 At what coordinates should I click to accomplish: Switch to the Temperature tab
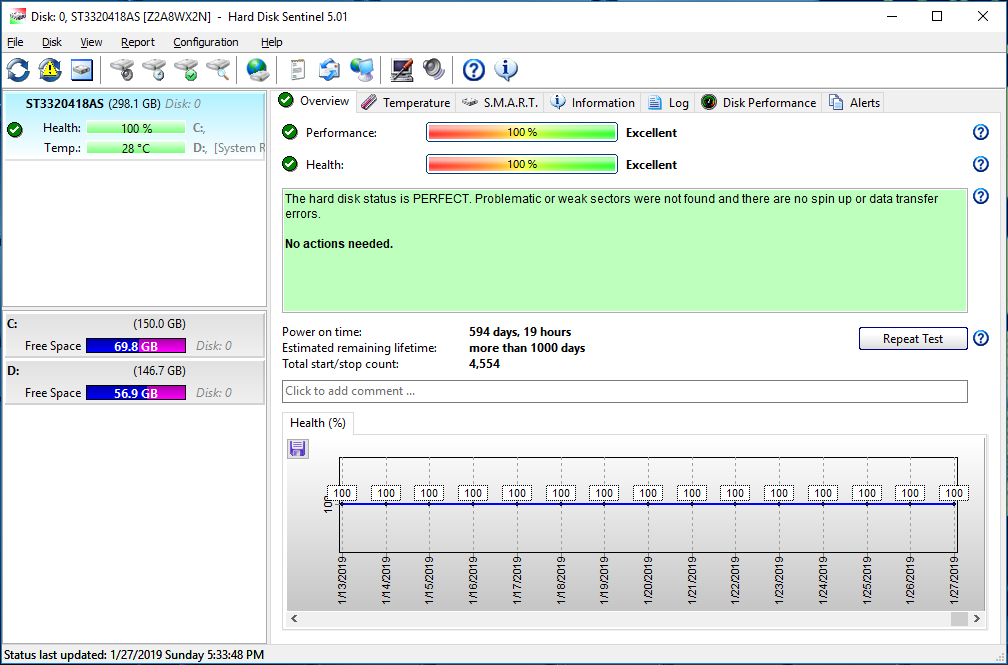point(406,103)
